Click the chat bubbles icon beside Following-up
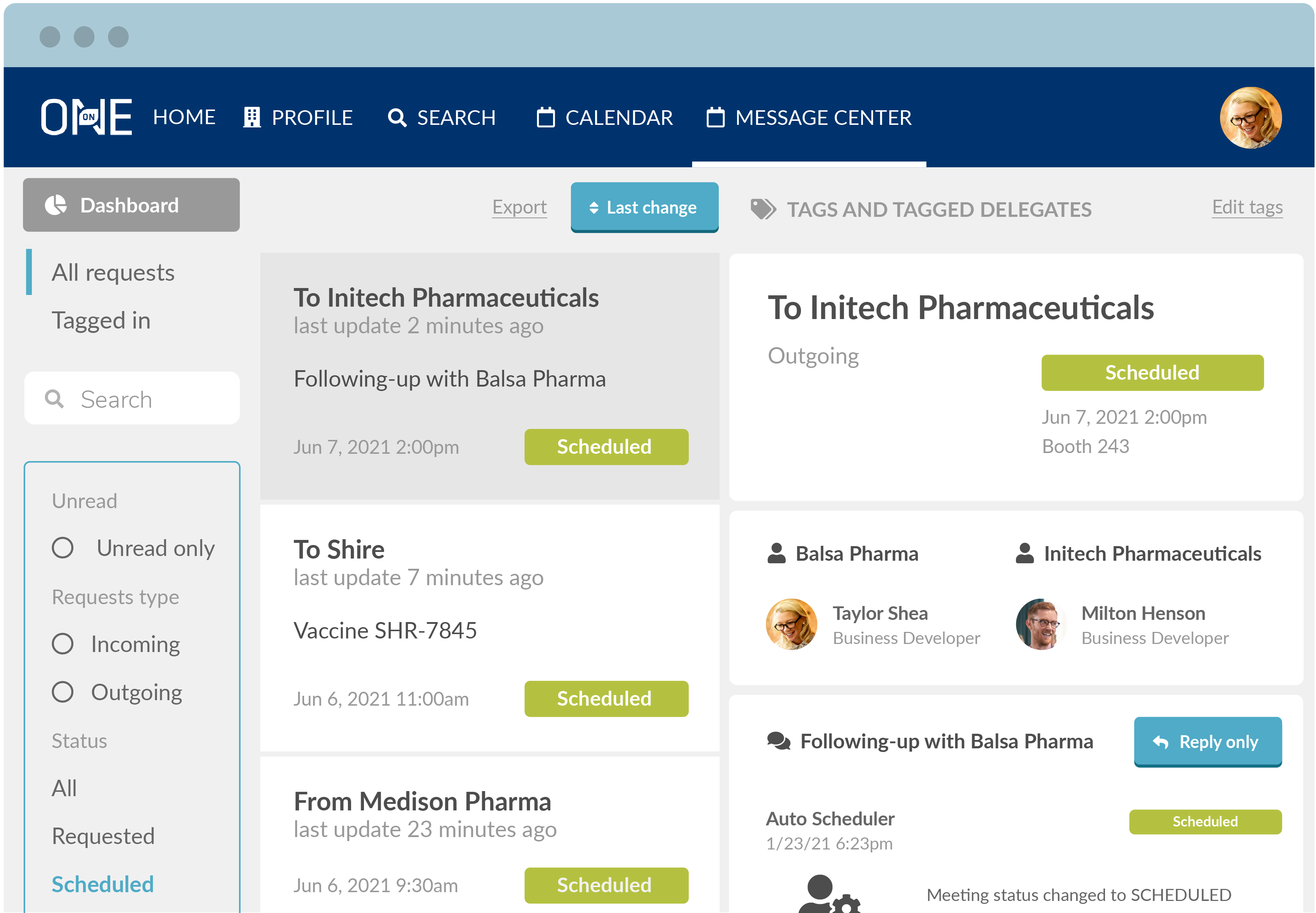The image size is (1316, 913). point(778,741)
